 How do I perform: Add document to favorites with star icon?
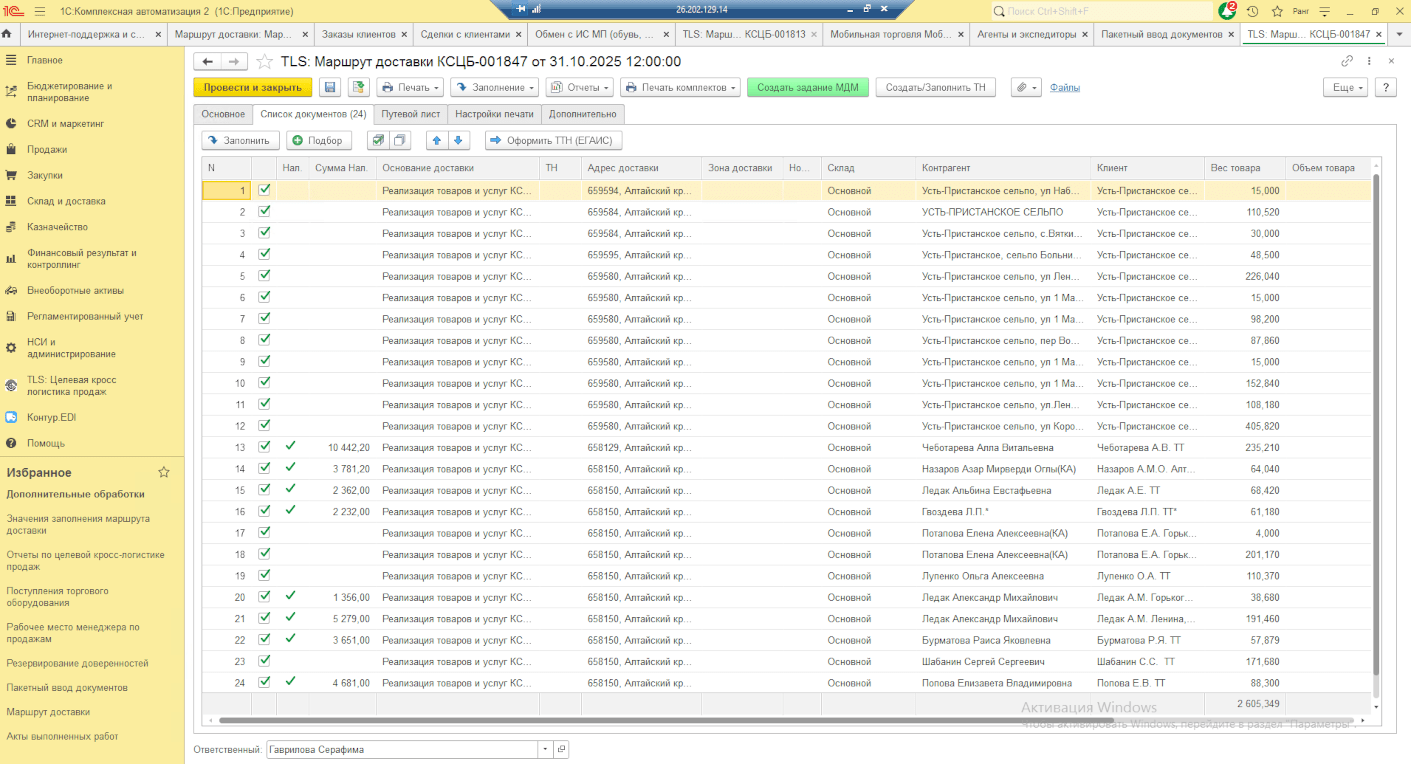(x=264, y=61)
